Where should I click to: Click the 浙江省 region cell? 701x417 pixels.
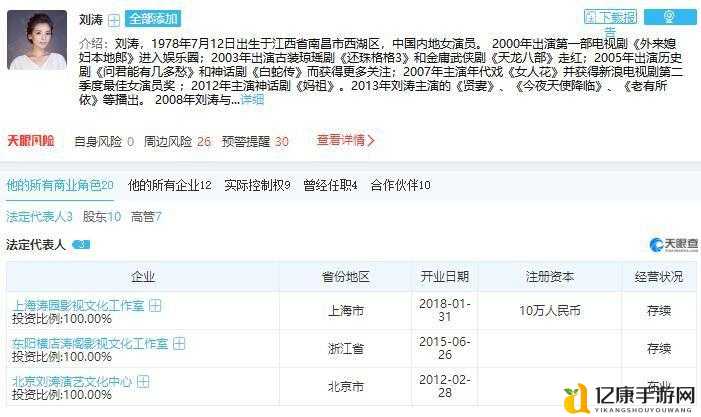coord(346,349)
